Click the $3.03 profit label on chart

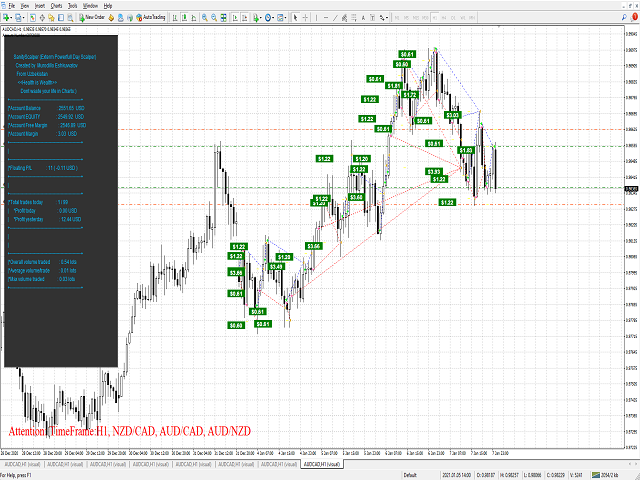click(x=453, y=115)
